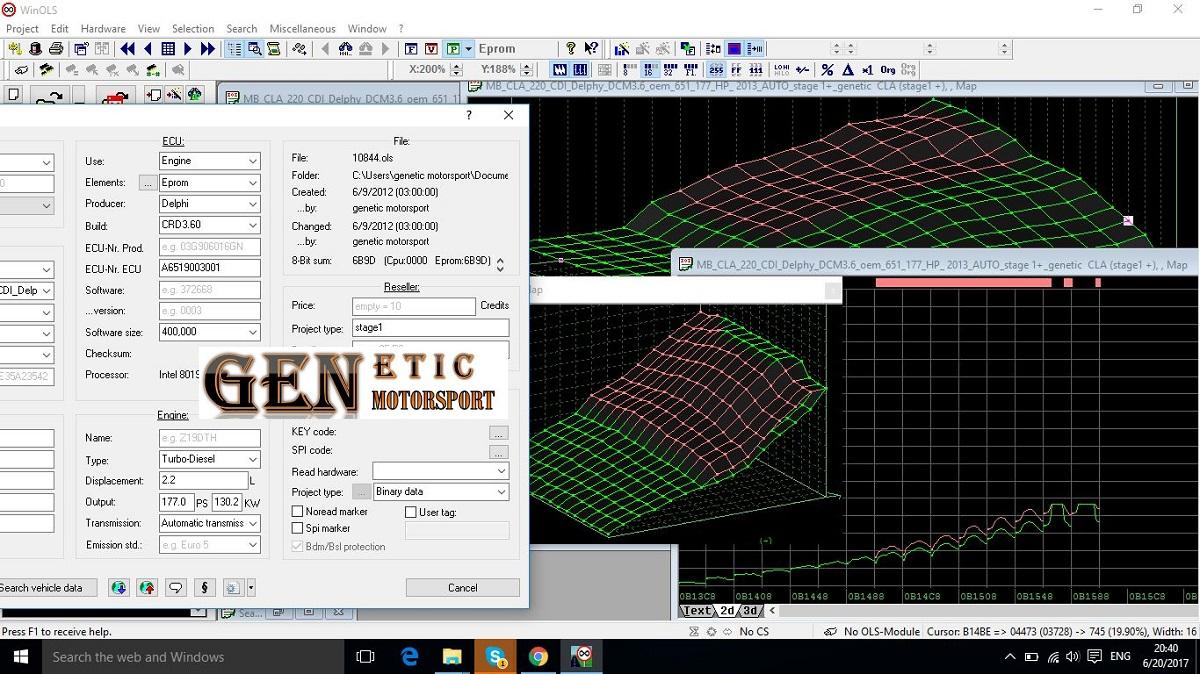Check the Spi marker checkbox
The height and width of the screenshot is (674, 1200).
point(297,528)
